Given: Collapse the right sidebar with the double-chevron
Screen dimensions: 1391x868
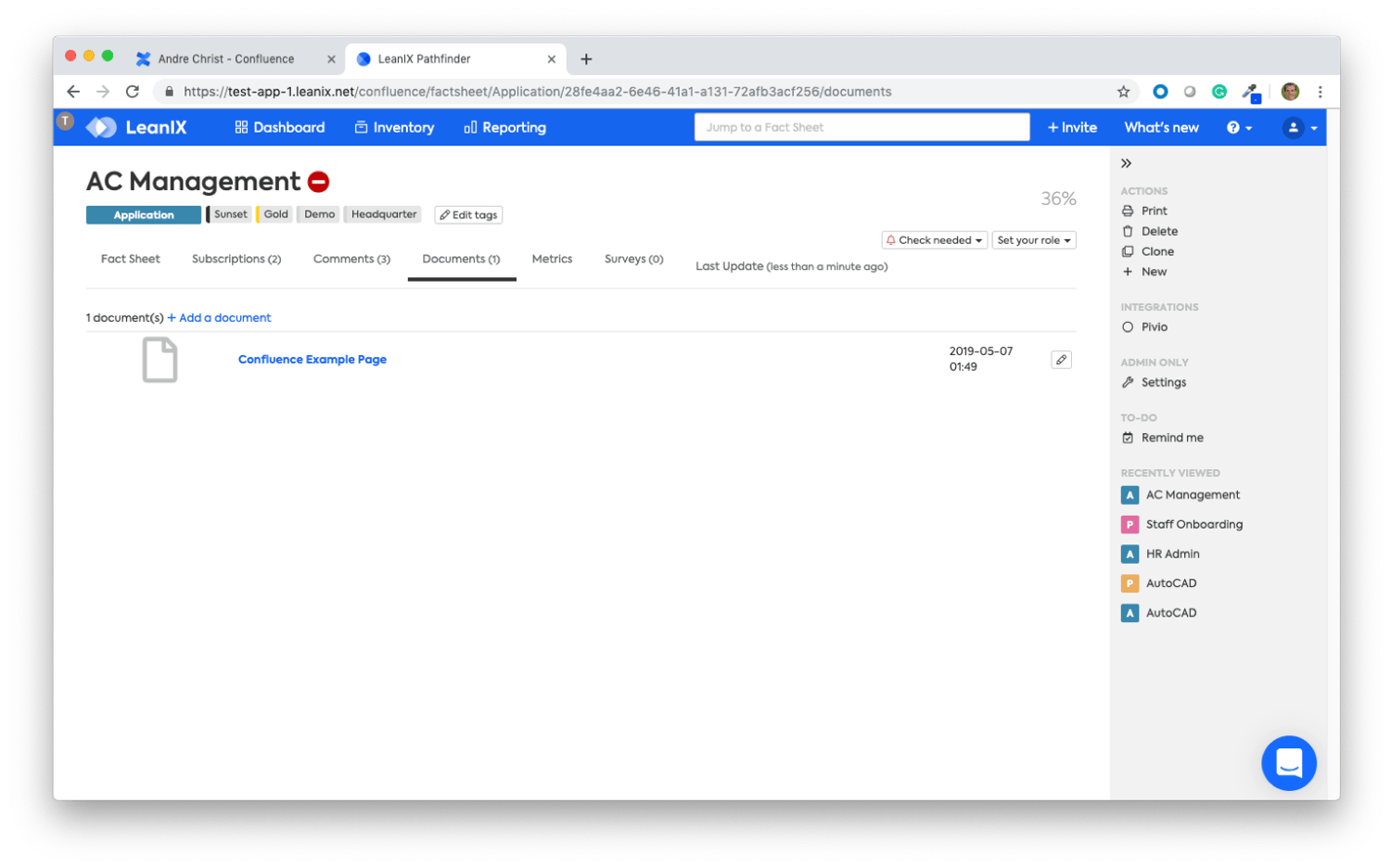Looking at the screenshot, I should click(1126, 162).
